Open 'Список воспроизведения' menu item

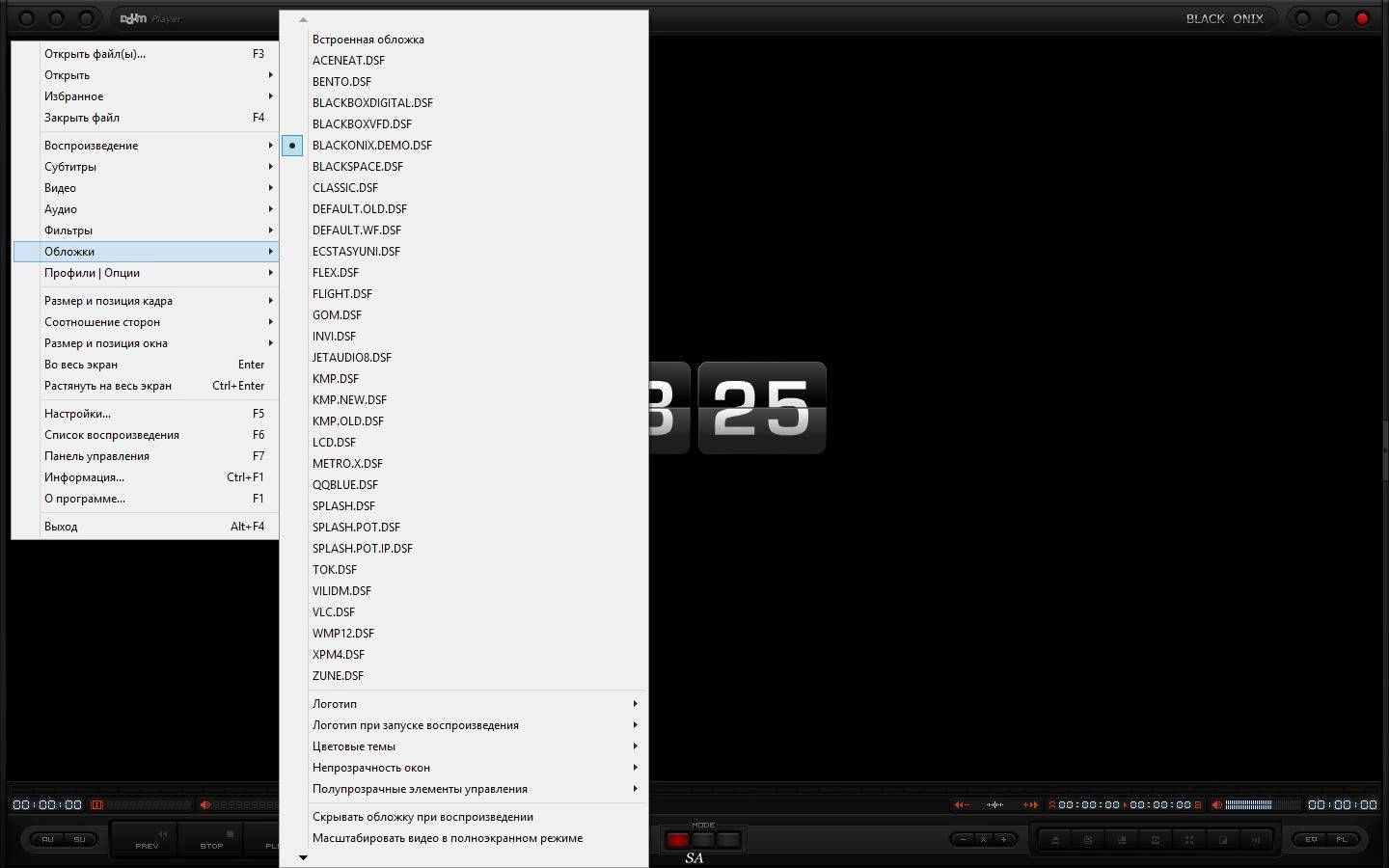click(145, 435)
